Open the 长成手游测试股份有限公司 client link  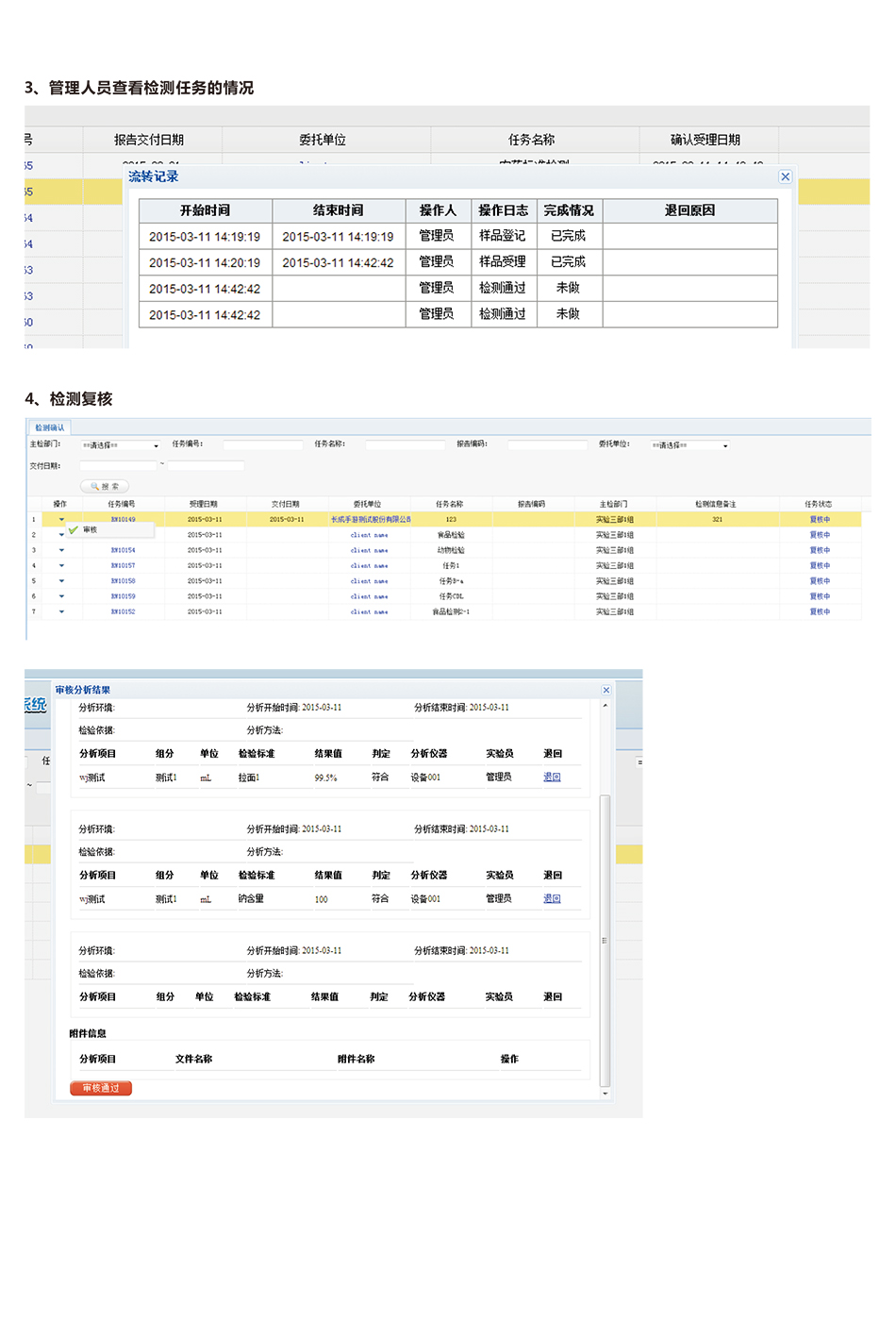coord(371,520)
